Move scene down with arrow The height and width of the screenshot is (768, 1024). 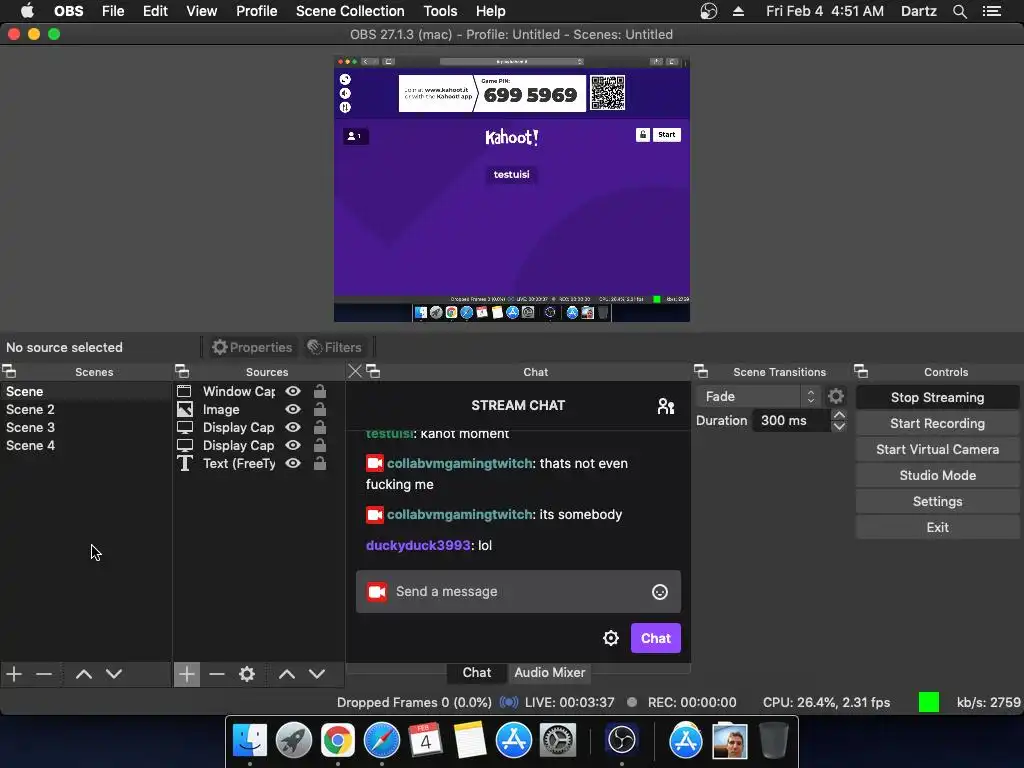pyautogui.click(x=114, y=674)
